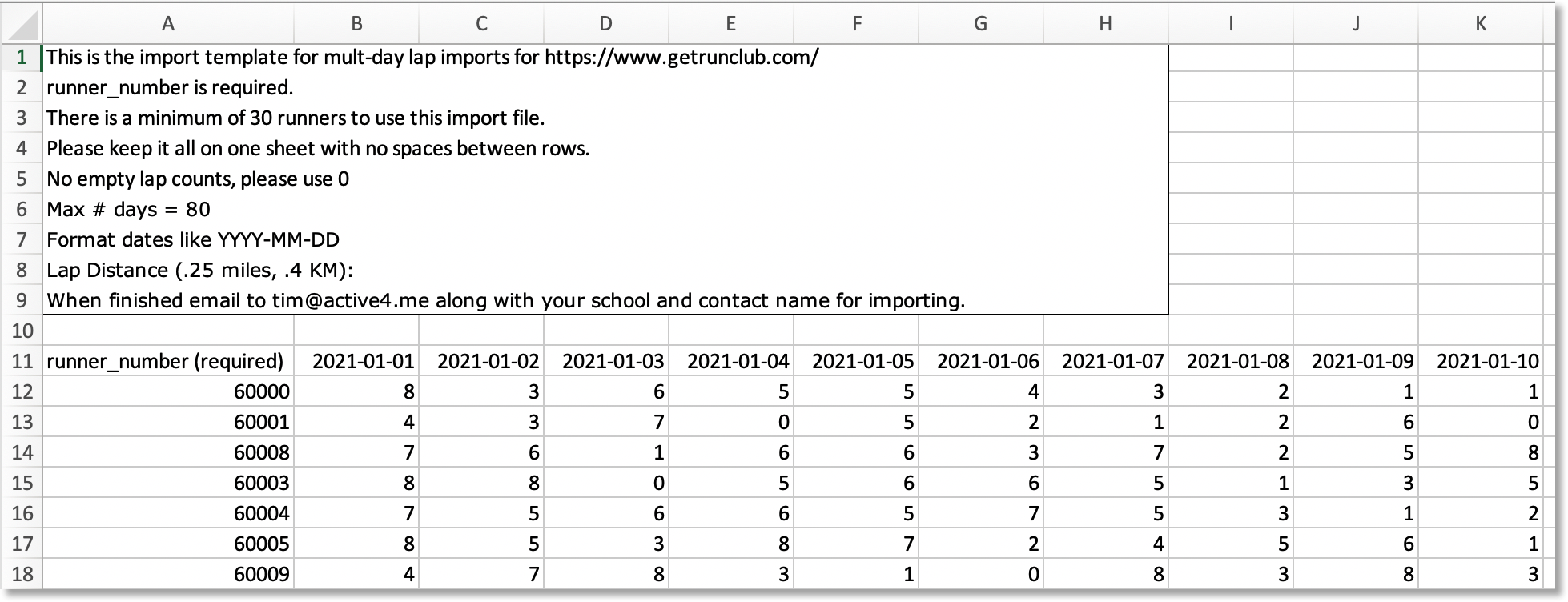The width and height of the screenshot is (1568, 602).
Task: Select column H header
Action: pos(1105,24)
